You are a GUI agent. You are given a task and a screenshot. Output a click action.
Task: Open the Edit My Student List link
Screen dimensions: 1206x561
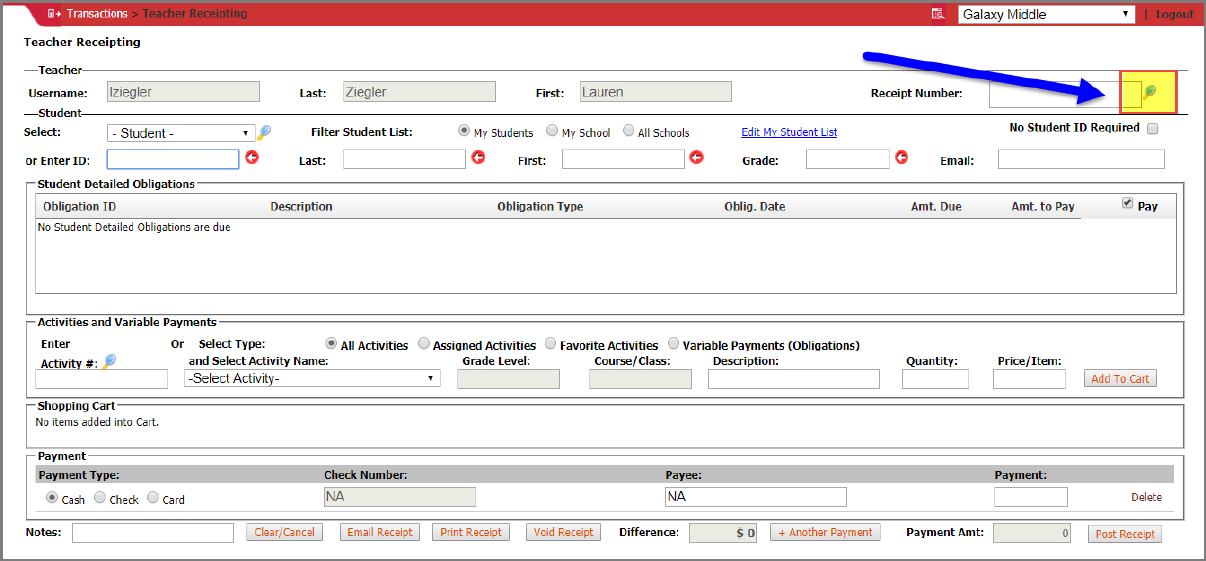pos(789,132)
